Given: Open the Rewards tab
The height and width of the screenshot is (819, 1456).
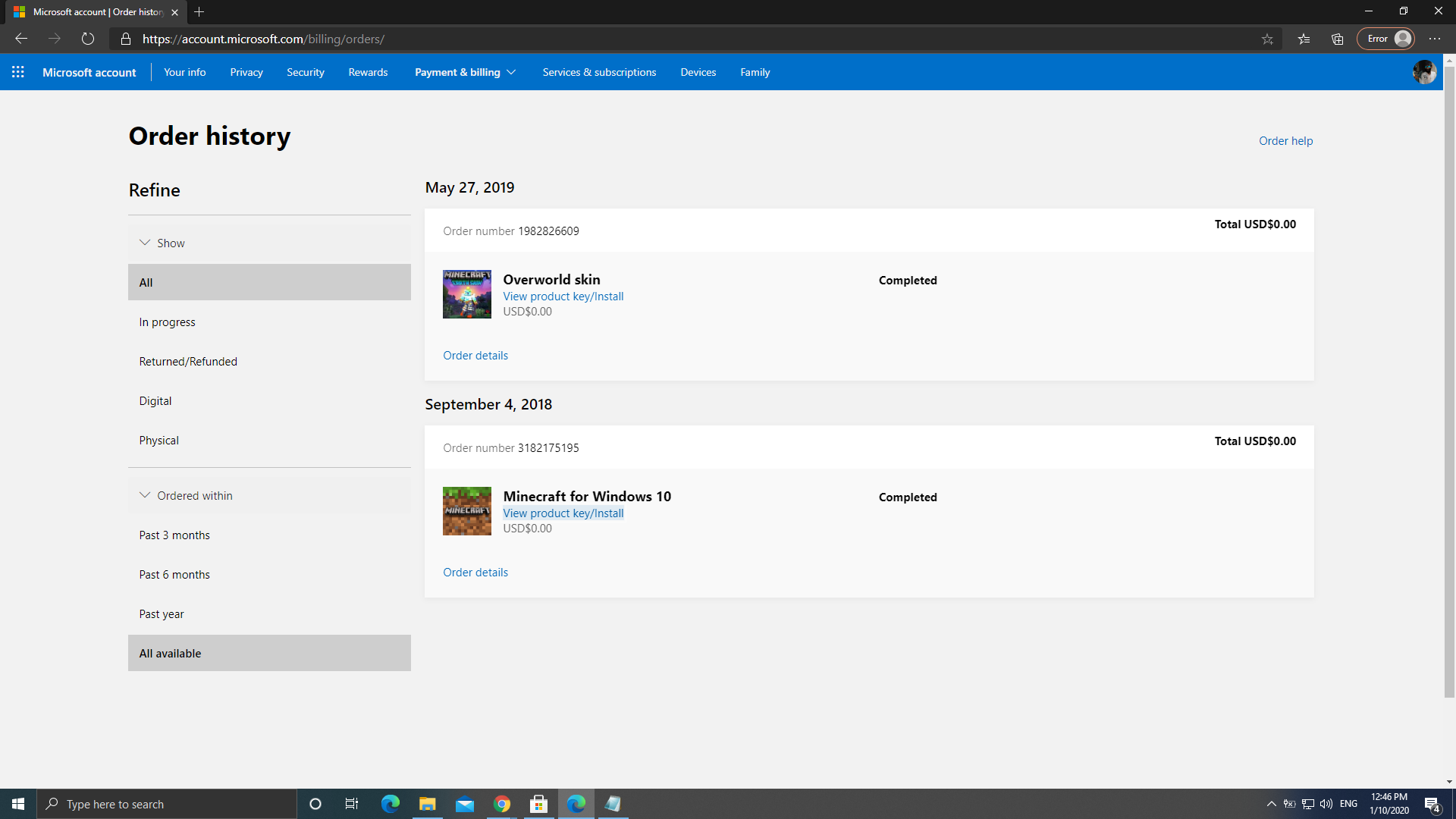Looking at the screenshot, I should tap(368, 72).
